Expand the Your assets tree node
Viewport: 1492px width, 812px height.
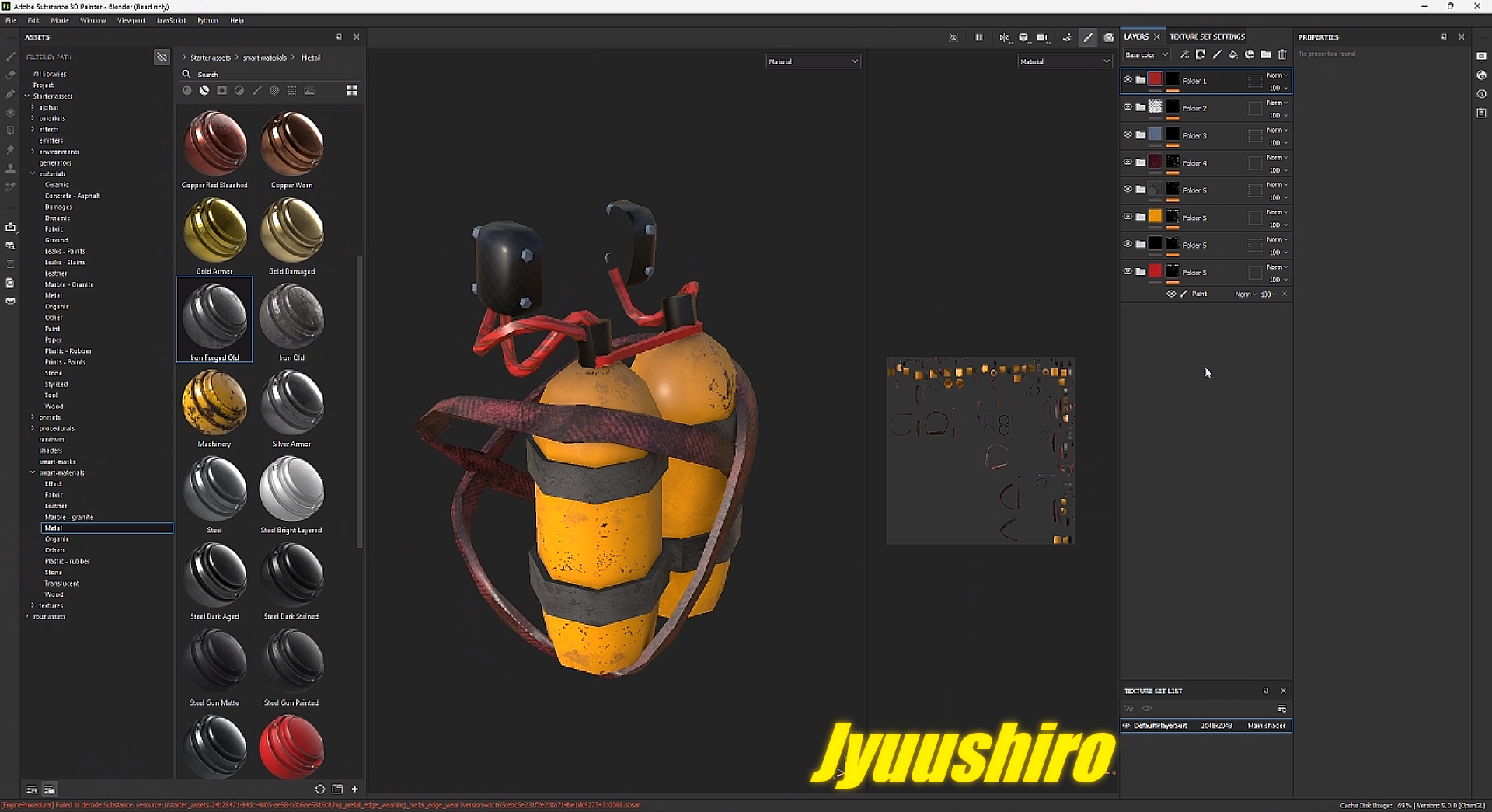26,616
